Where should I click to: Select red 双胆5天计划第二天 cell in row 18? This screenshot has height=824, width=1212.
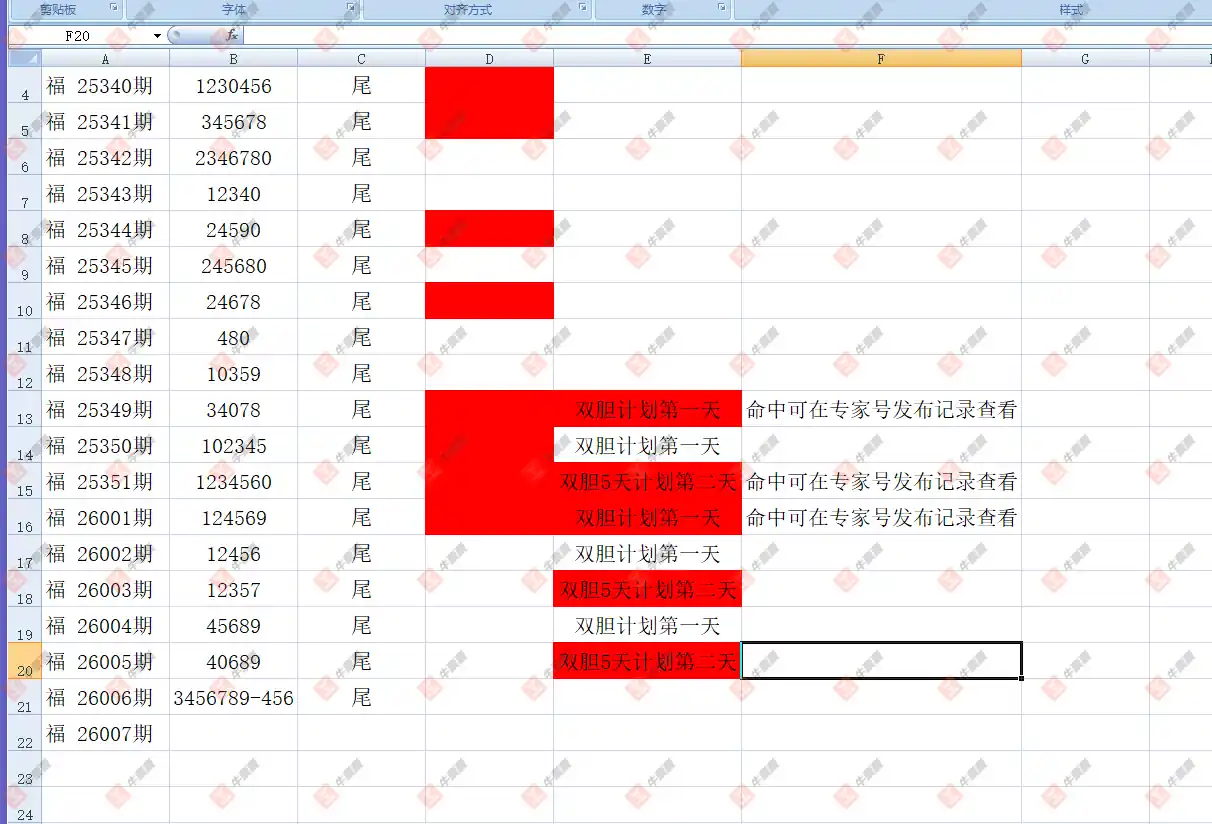coord(647,590)
